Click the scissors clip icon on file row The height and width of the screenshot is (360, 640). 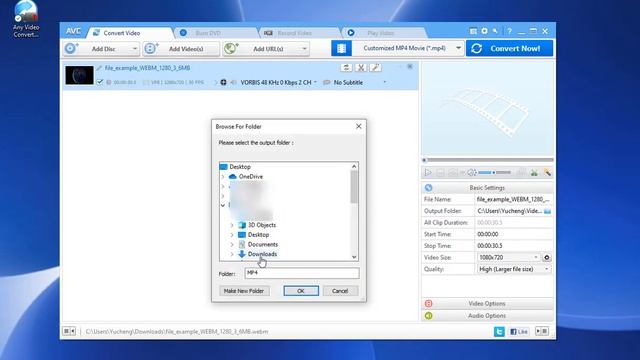[361, 68]
